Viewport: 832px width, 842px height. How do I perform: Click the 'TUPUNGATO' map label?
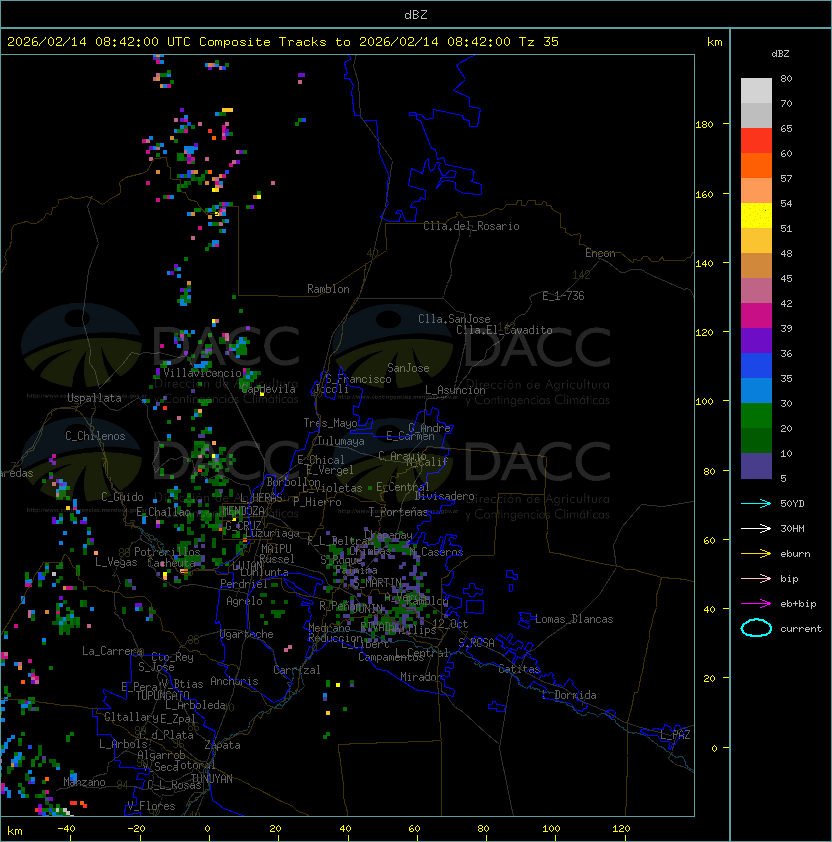(x=162, y=696)
